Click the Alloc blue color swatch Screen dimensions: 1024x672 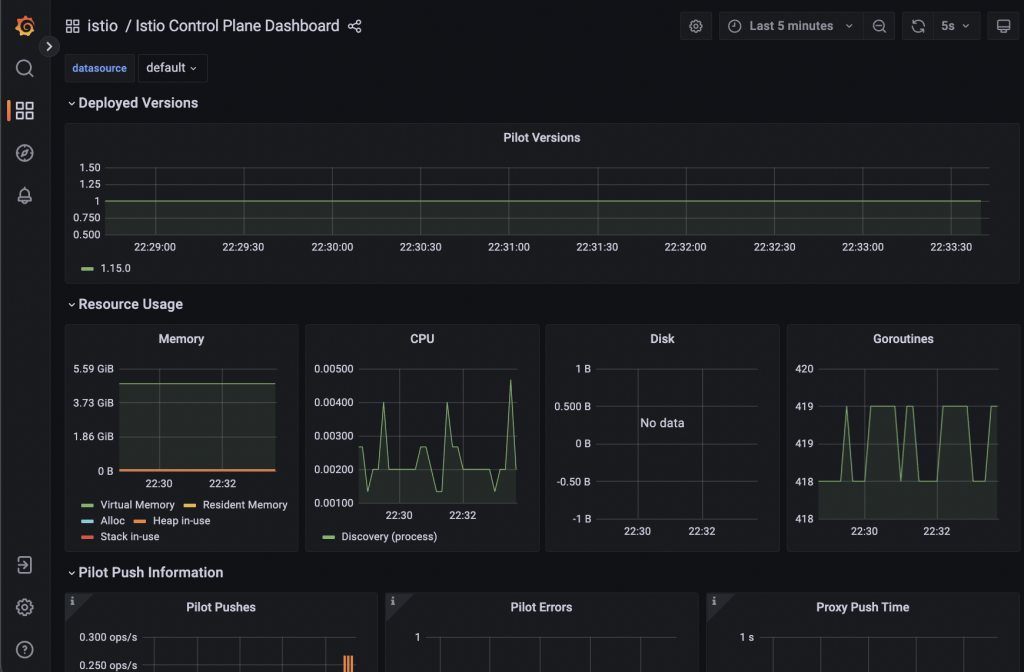(87, 521)
